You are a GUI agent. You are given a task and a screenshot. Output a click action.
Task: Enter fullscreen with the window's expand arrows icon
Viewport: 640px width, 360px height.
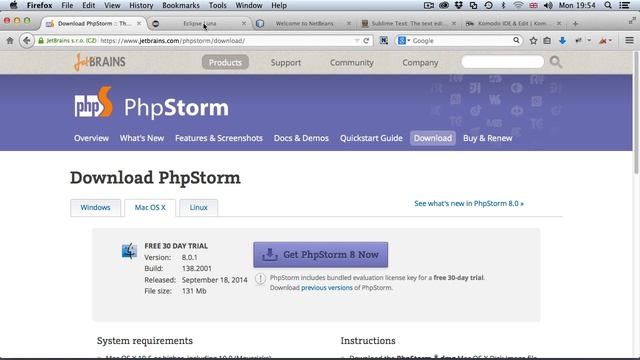[632, 21]
